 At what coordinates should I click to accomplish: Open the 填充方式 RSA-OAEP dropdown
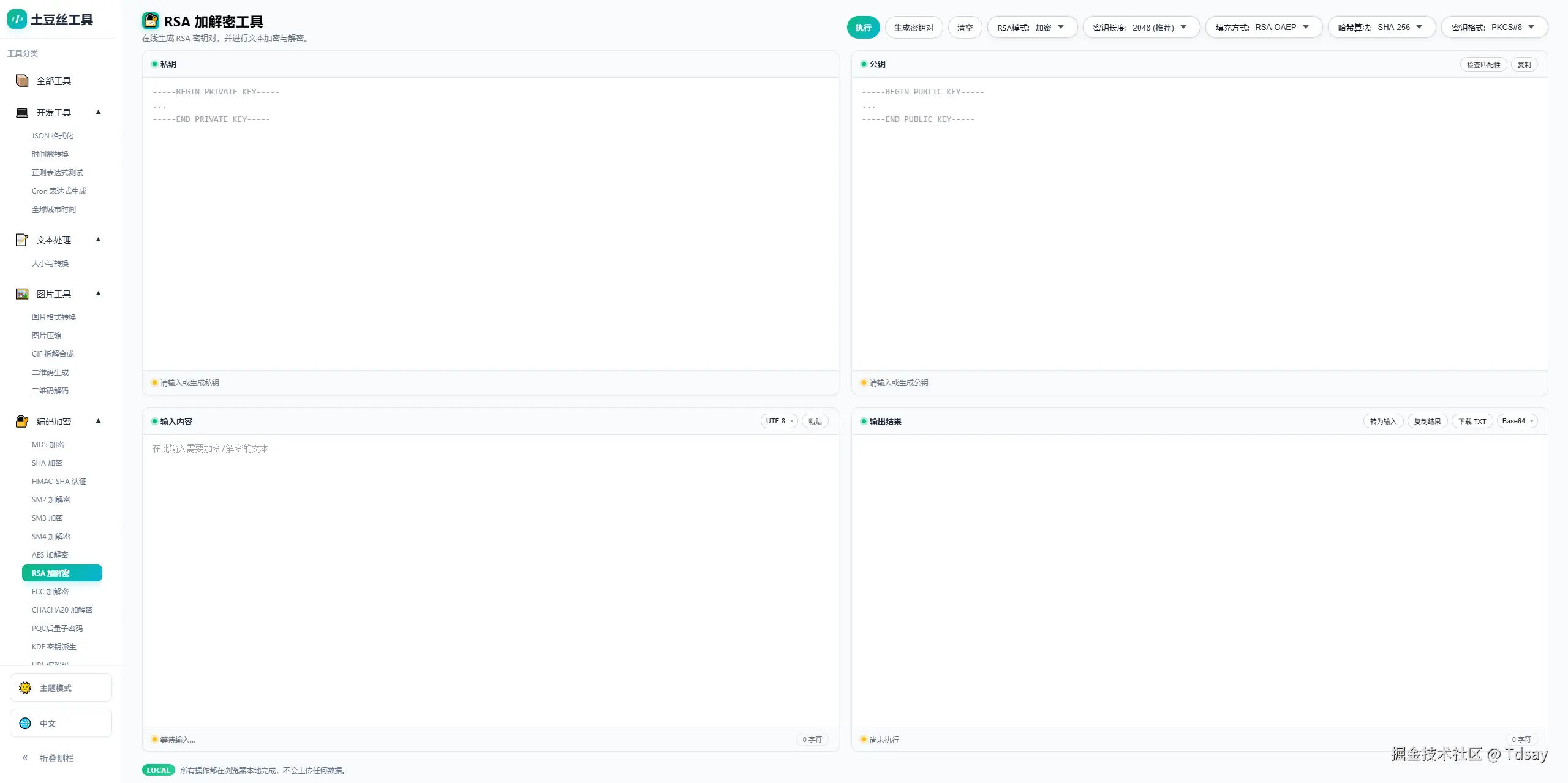pyautogui.click(x=1263, y=28)
